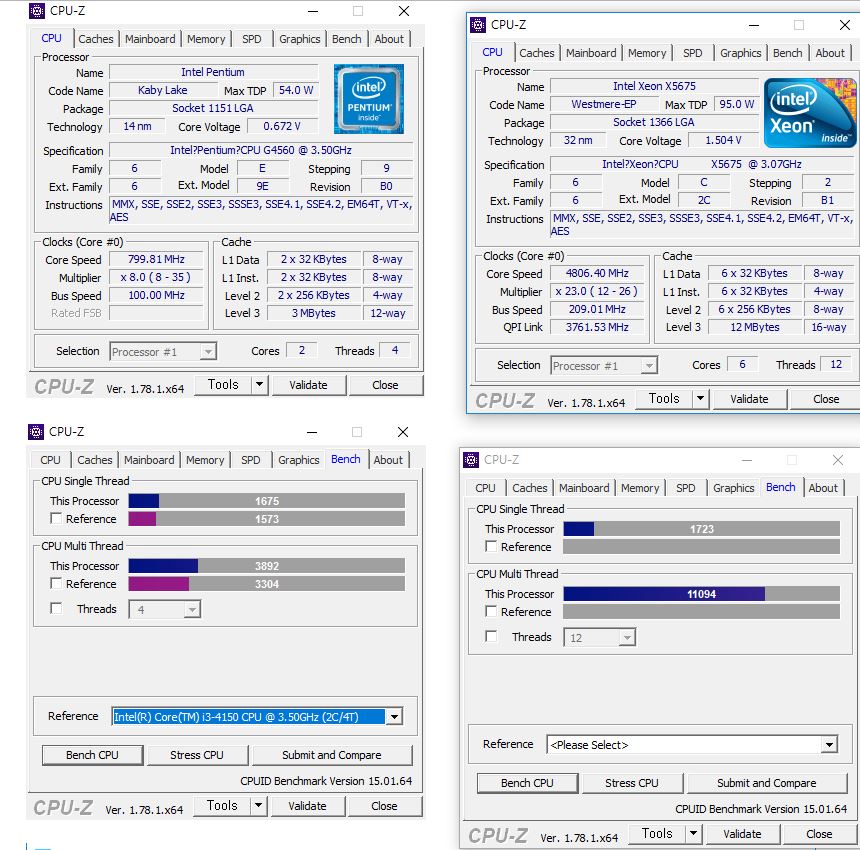Open Memory tab in Pentium CPU window
The height and width of the screenshot is (850, 860).
[x=206, y=39]
